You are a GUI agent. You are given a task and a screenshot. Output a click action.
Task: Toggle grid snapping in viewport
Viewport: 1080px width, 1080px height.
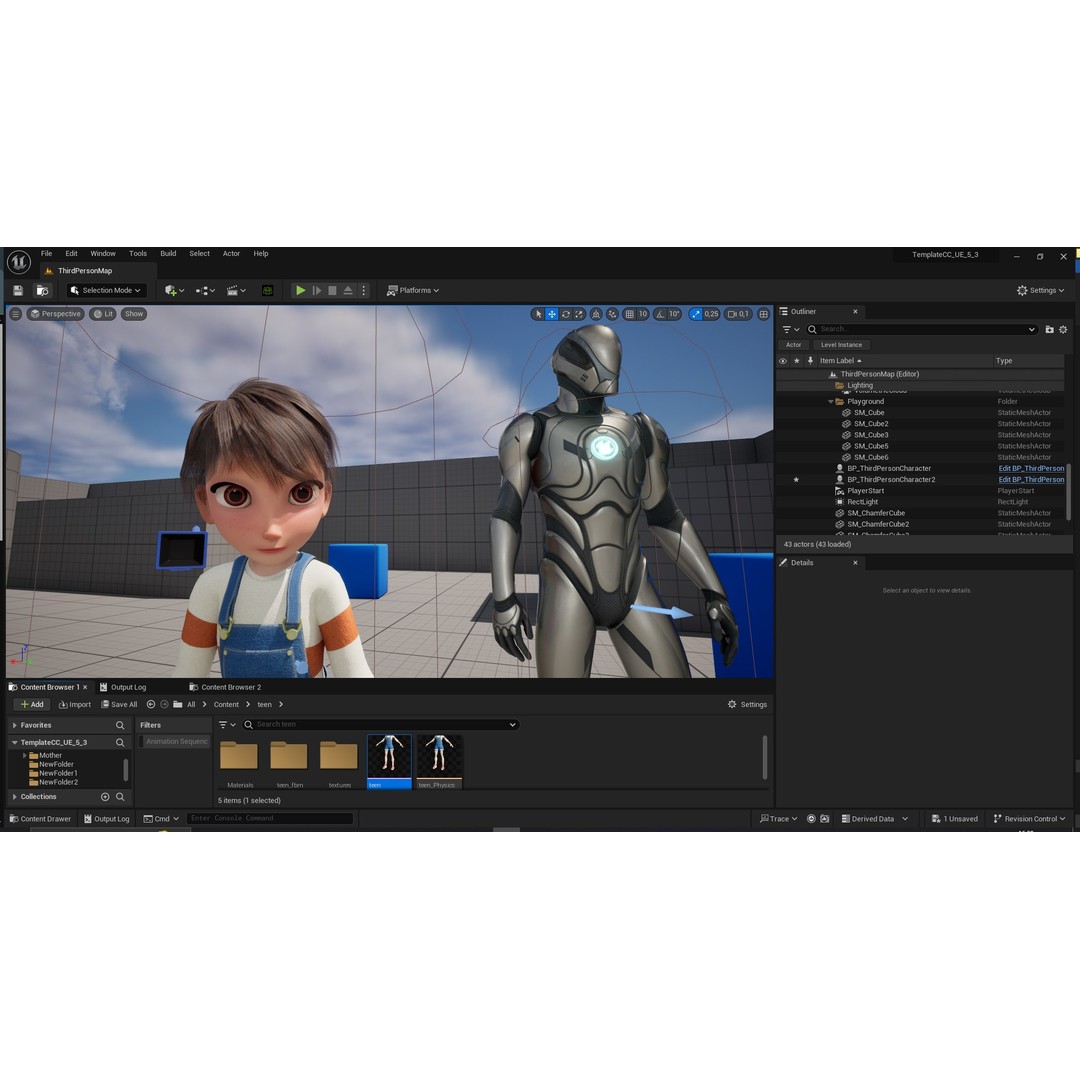(x=630, y=314)
